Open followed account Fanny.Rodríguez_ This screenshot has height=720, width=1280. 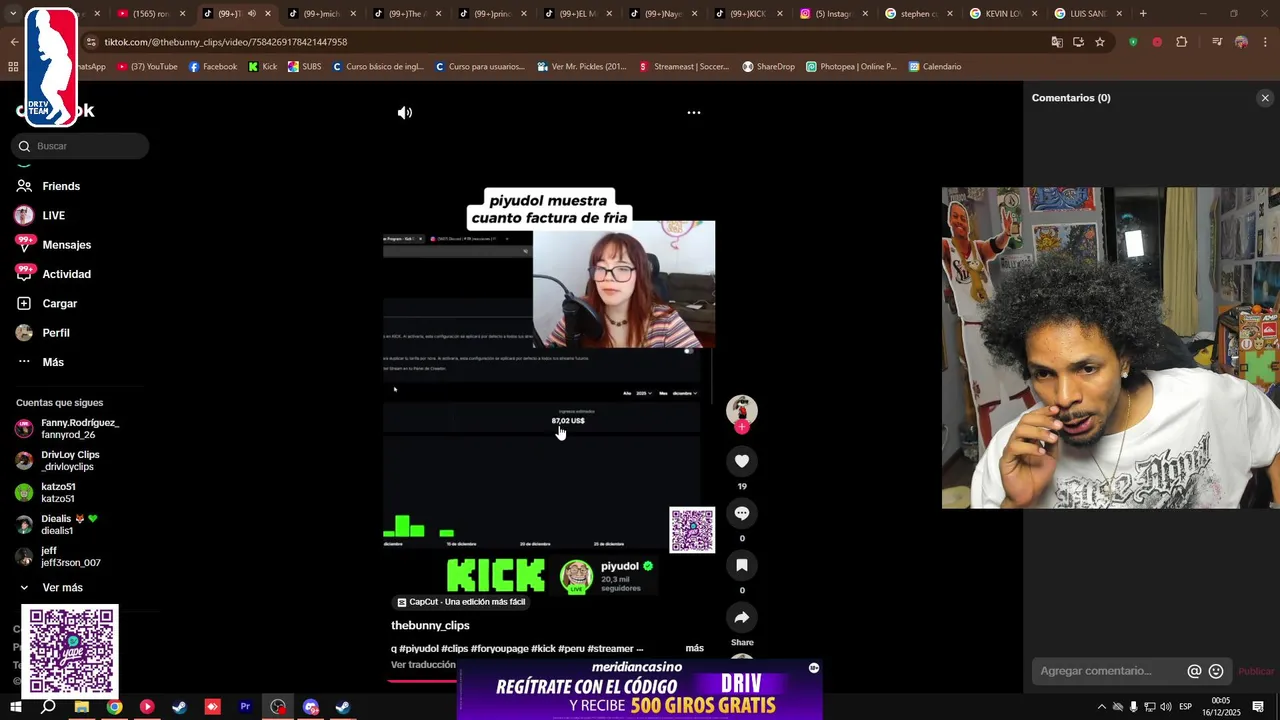tap(68, 429)
